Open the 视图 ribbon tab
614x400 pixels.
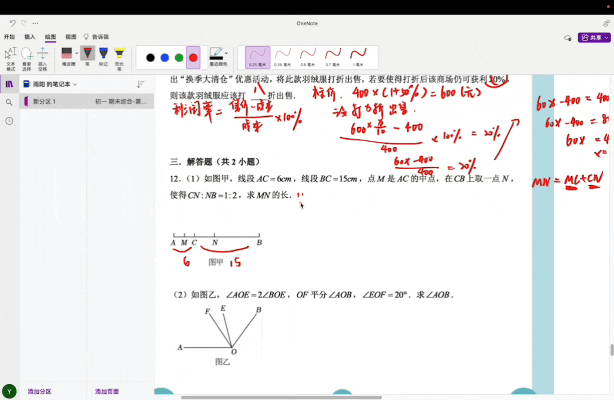click(x=71, y=37)
